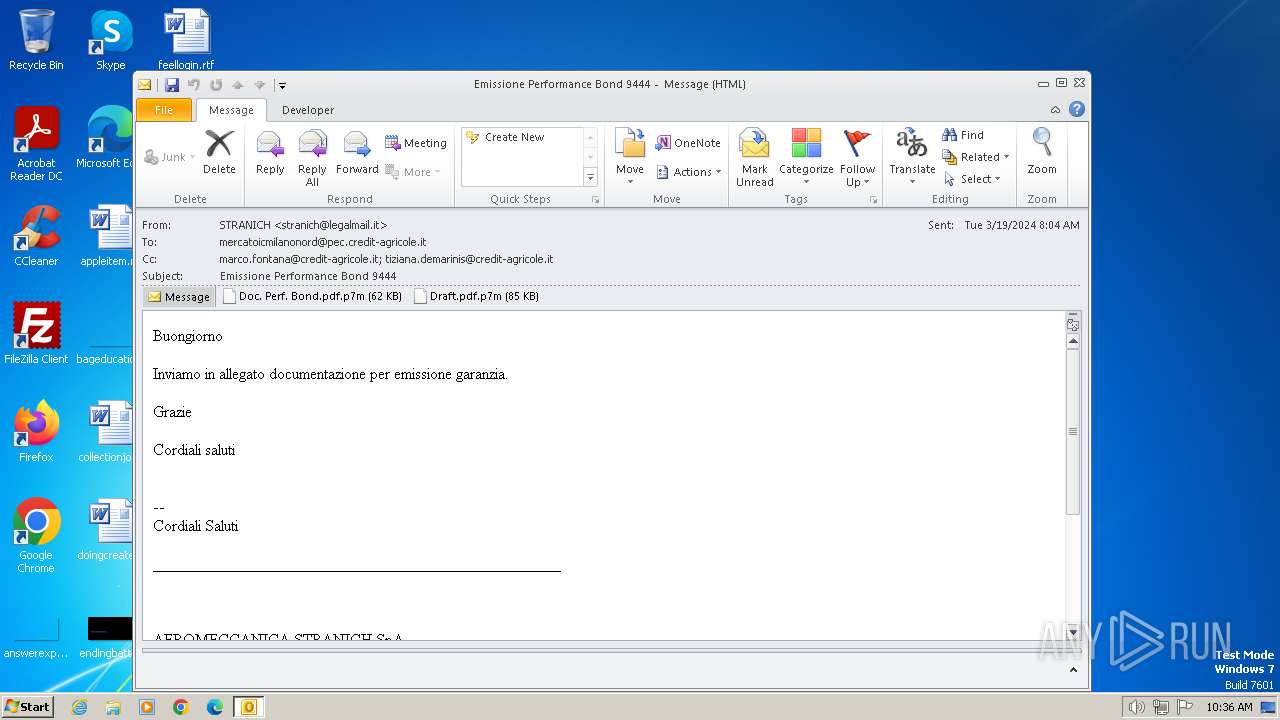
Task: Switch to the Developer tab
Action: pyautogui.click(x=308, y=110)
